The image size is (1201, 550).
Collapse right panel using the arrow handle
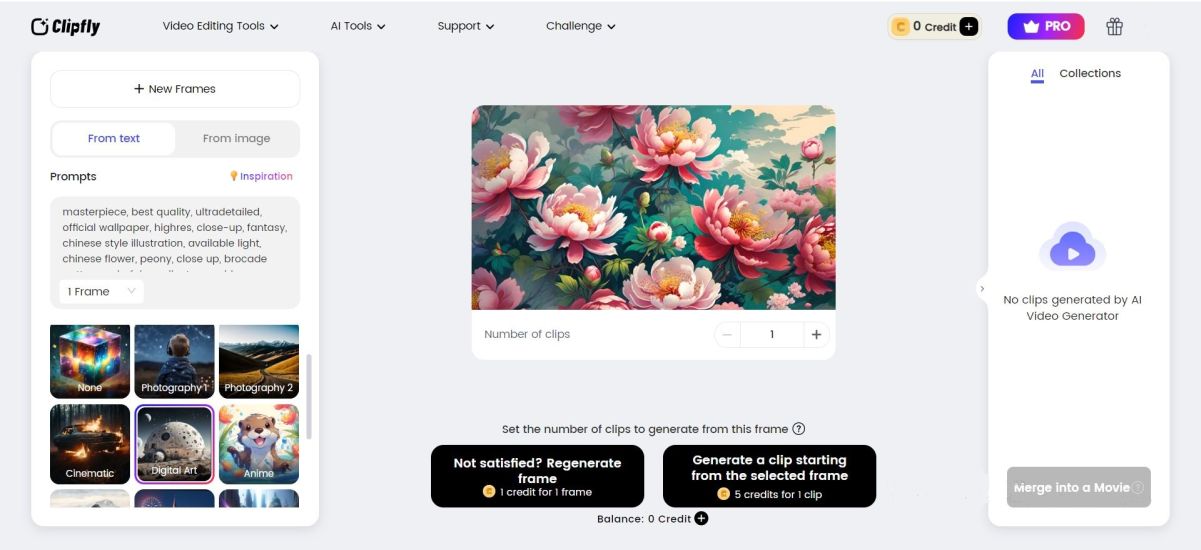(x=982, y=288)
